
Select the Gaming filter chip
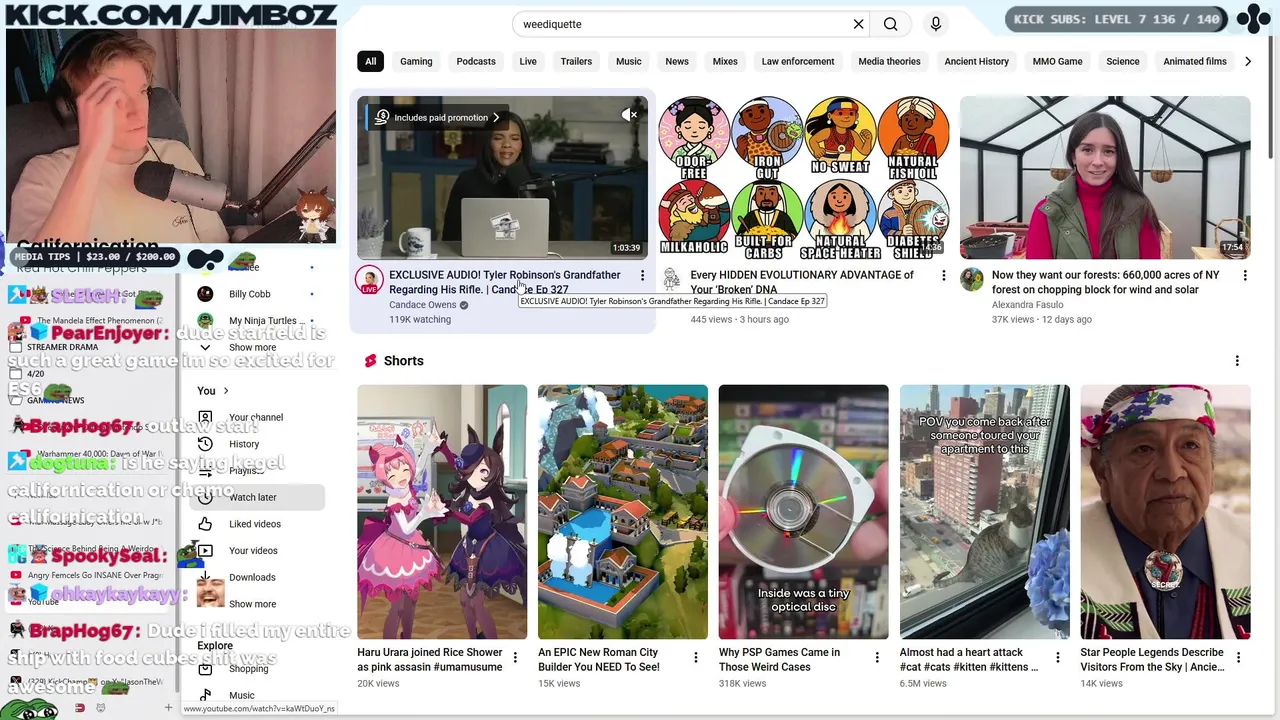(416, 62)
